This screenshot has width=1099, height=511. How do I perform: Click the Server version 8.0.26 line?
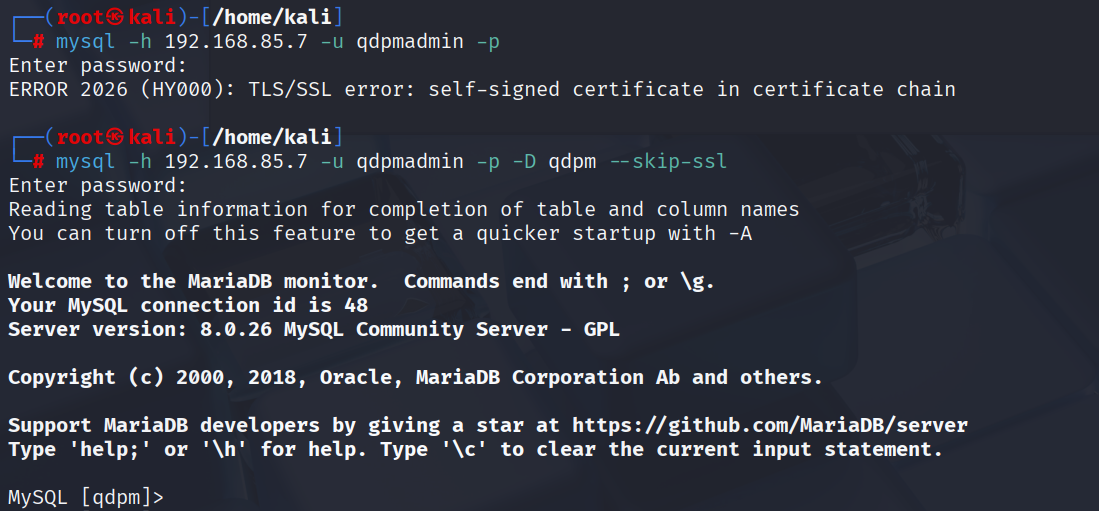coord(313,329)
